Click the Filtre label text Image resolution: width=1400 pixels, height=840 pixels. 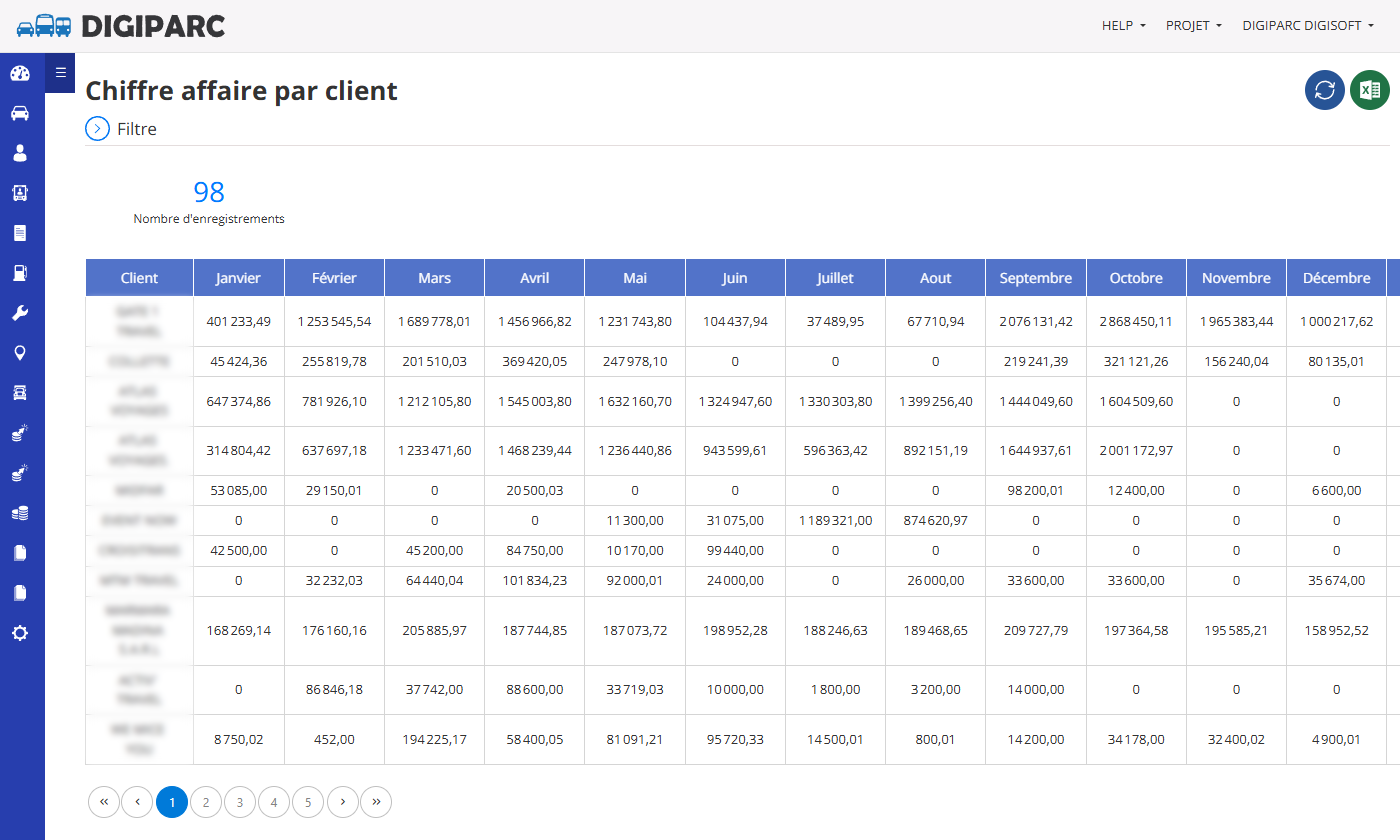tap(137, 129)
